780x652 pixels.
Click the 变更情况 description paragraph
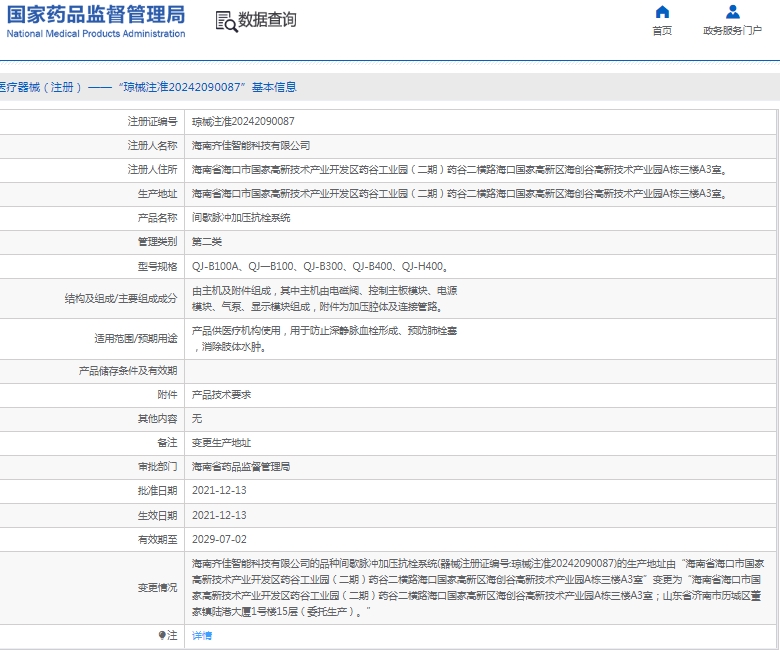[478, 588]
